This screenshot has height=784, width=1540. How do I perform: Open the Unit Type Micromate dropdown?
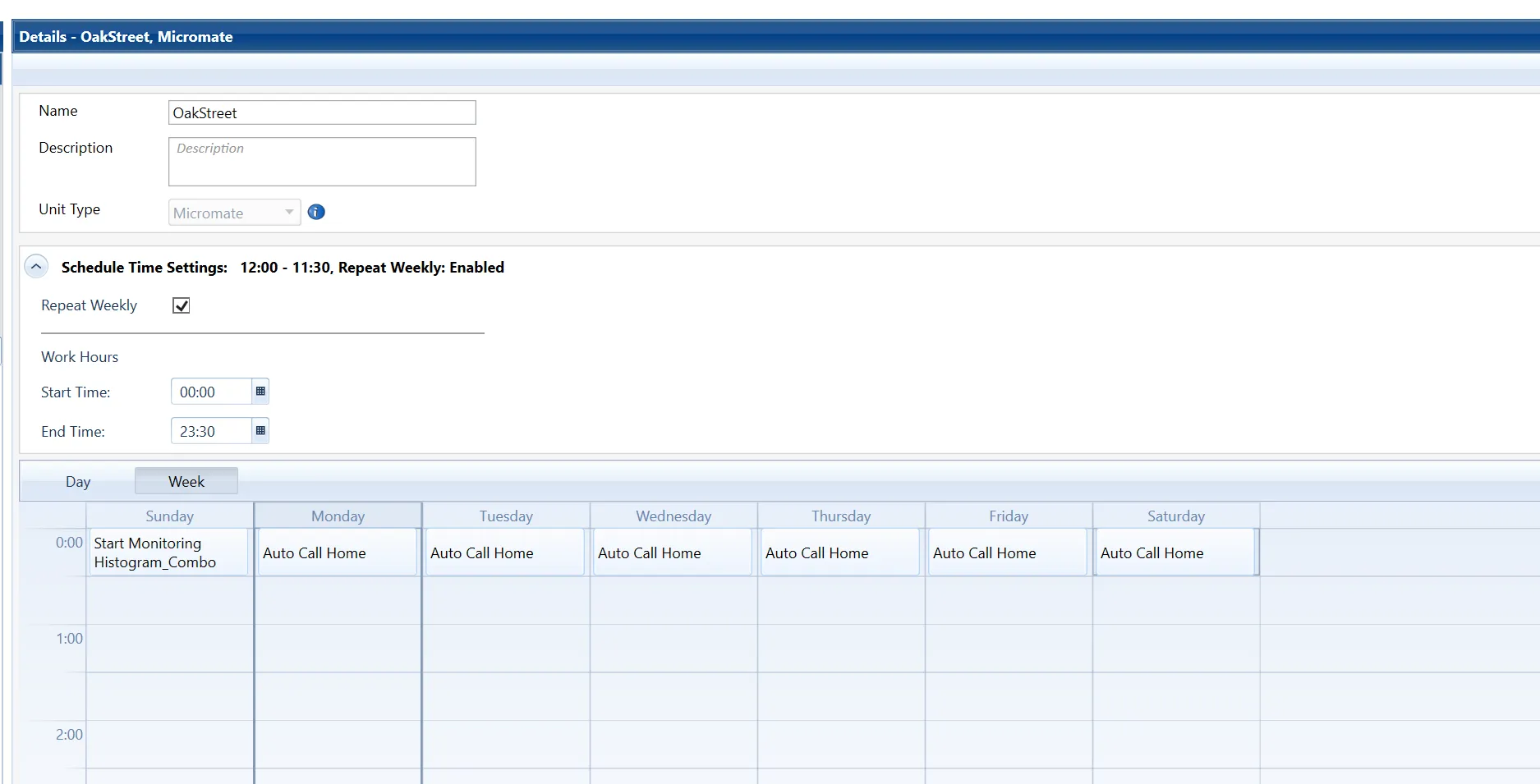pos(235,213)
